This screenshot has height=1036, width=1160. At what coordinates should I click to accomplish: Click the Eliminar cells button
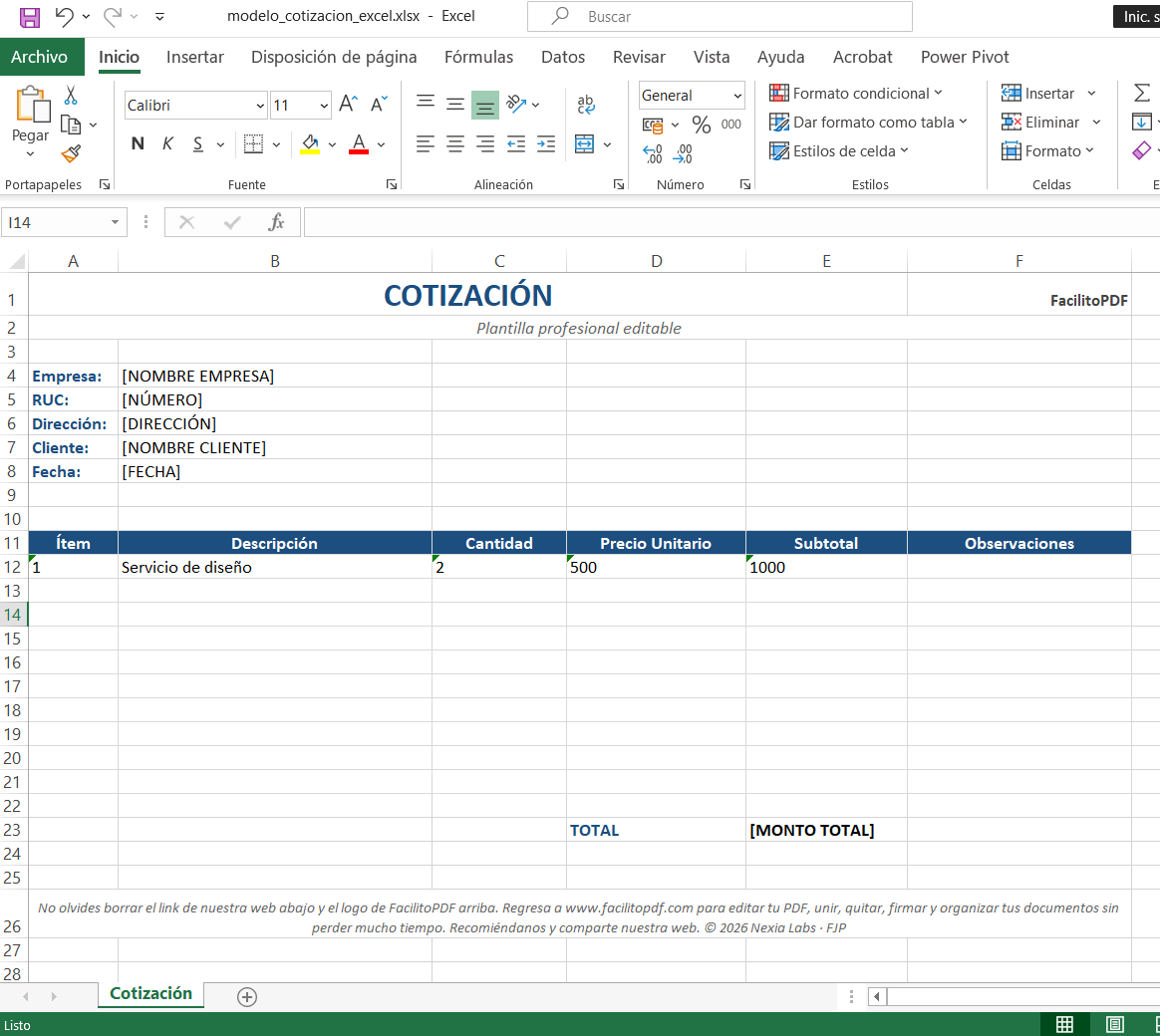[x=1040, y=122]
